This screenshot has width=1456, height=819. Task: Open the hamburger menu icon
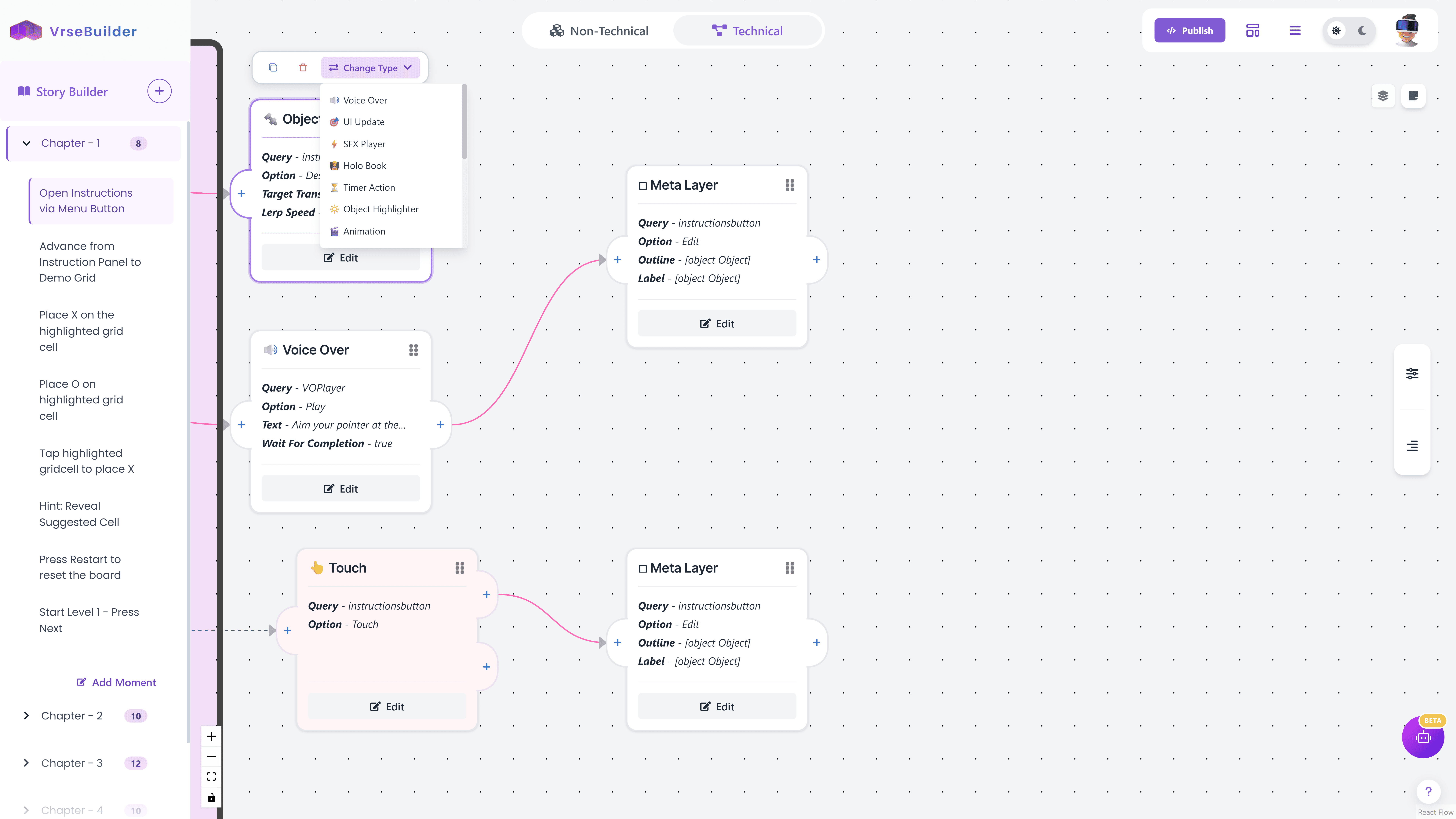click(x=1295, y=31)
